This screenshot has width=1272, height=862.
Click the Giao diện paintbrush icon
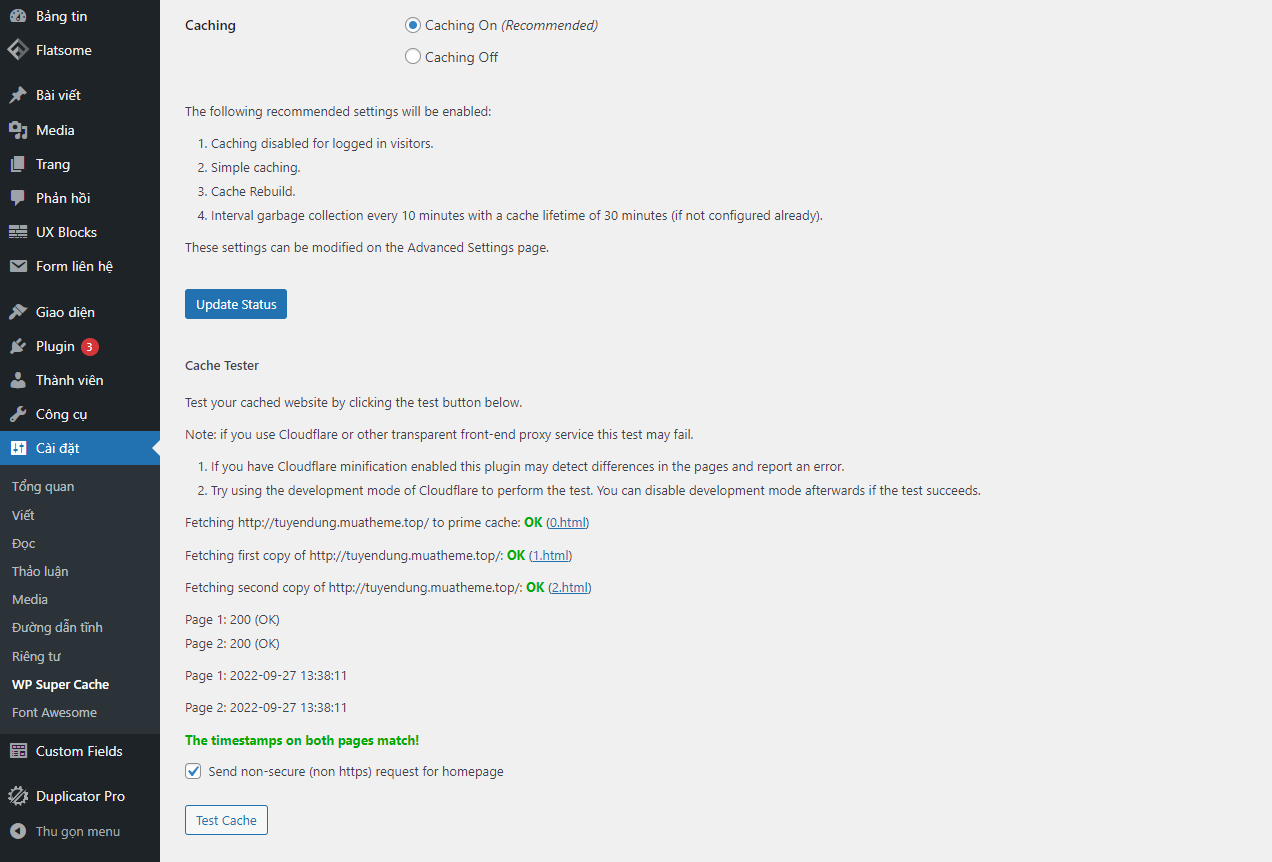(18, 312)
